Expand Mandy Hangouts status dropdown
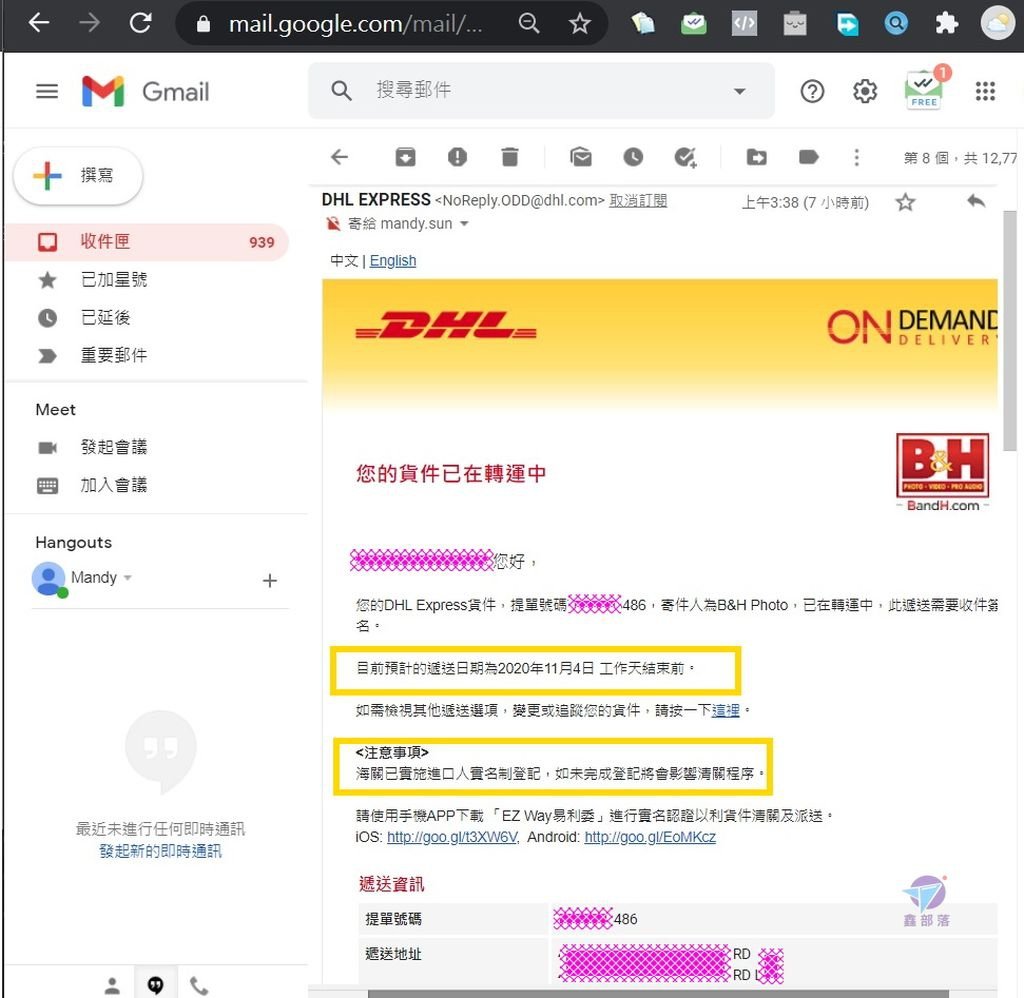This screenshot has height=998, width=1024. (128, 578)
